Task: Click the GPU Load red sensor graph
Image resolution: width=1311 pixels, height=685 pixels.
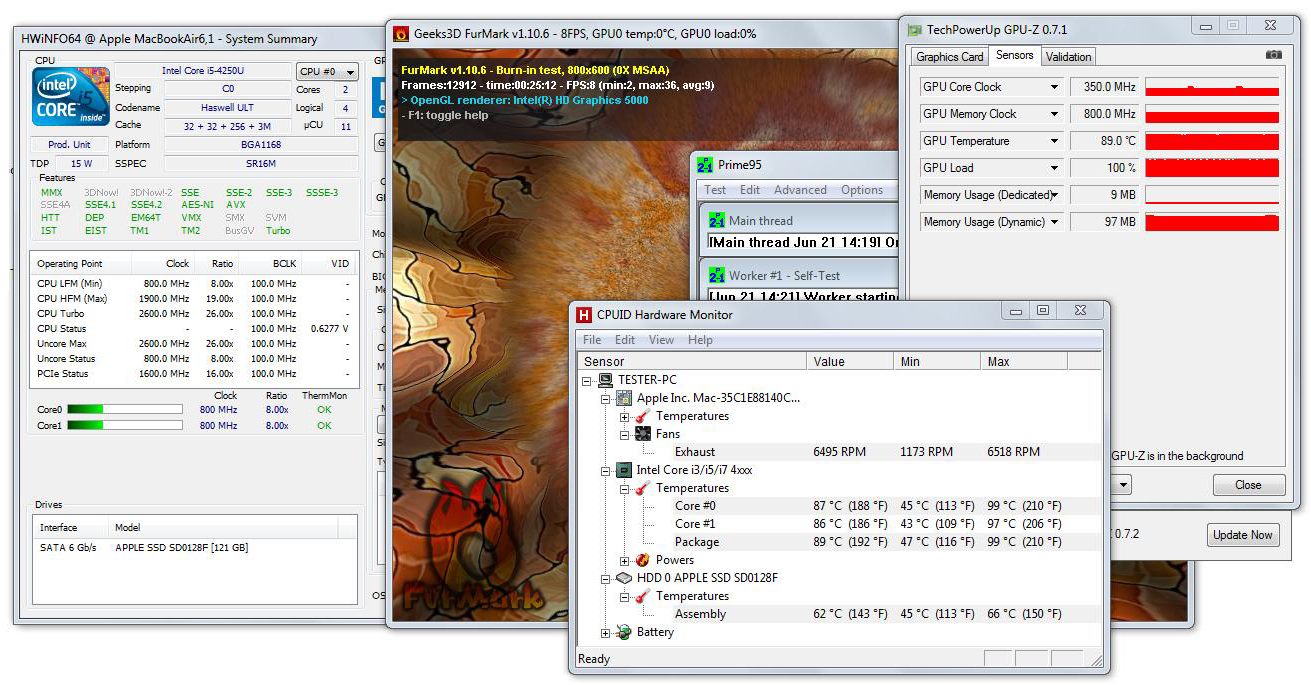Action: (1212, 168)
